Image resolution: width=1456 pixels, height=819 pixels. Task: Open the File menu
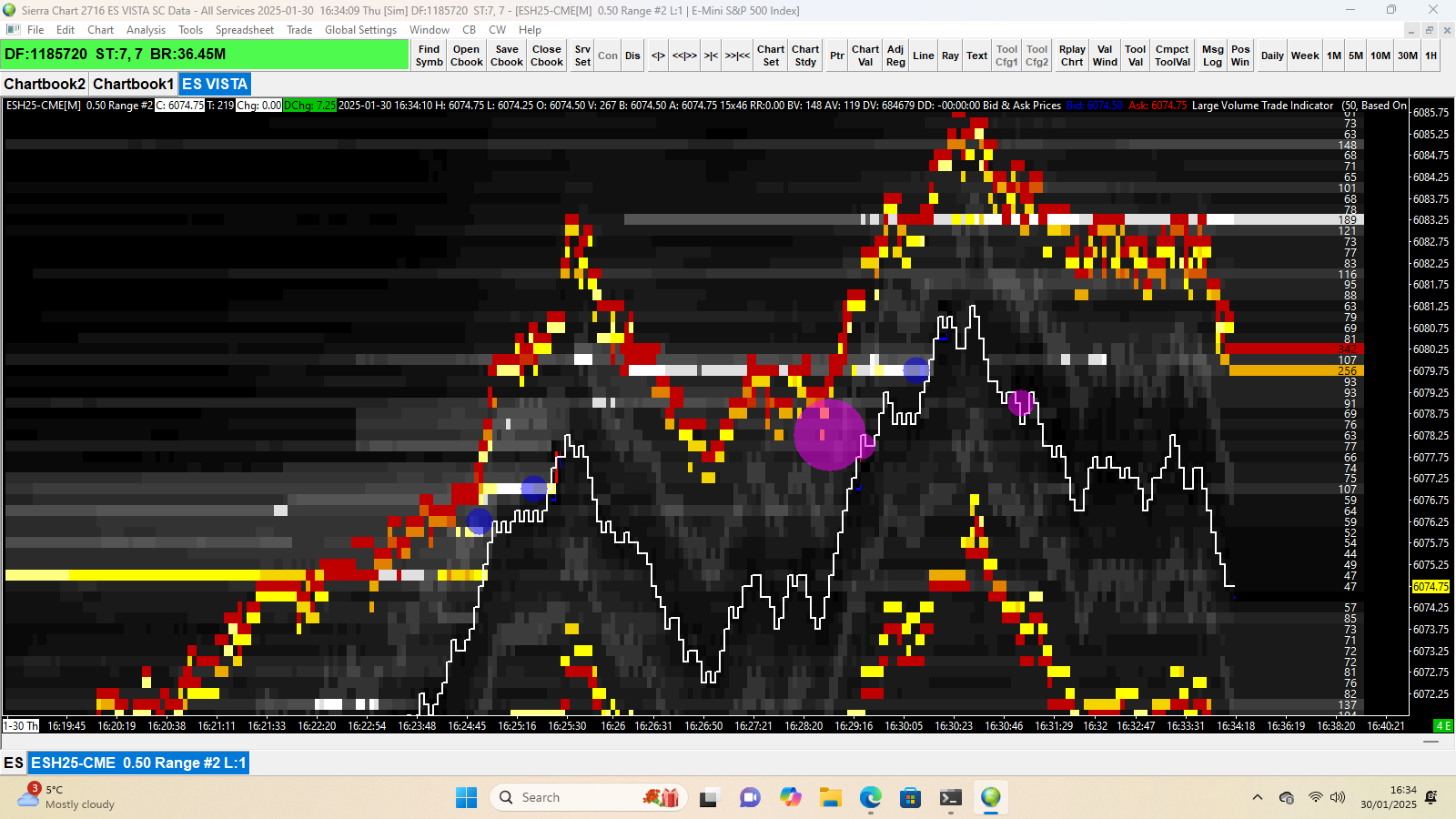tap(35, 30)
